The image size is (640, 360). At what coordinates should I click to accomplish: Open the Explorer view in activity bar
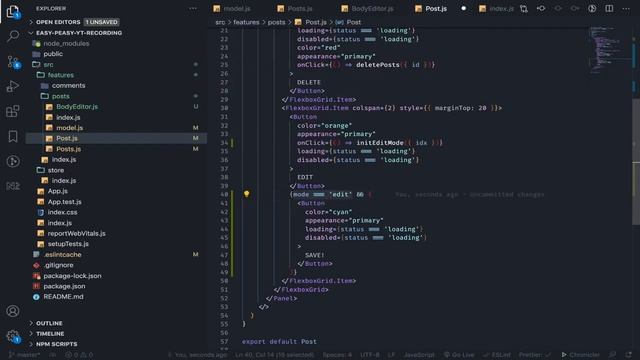pyautogui.click(x=13, y=11)
